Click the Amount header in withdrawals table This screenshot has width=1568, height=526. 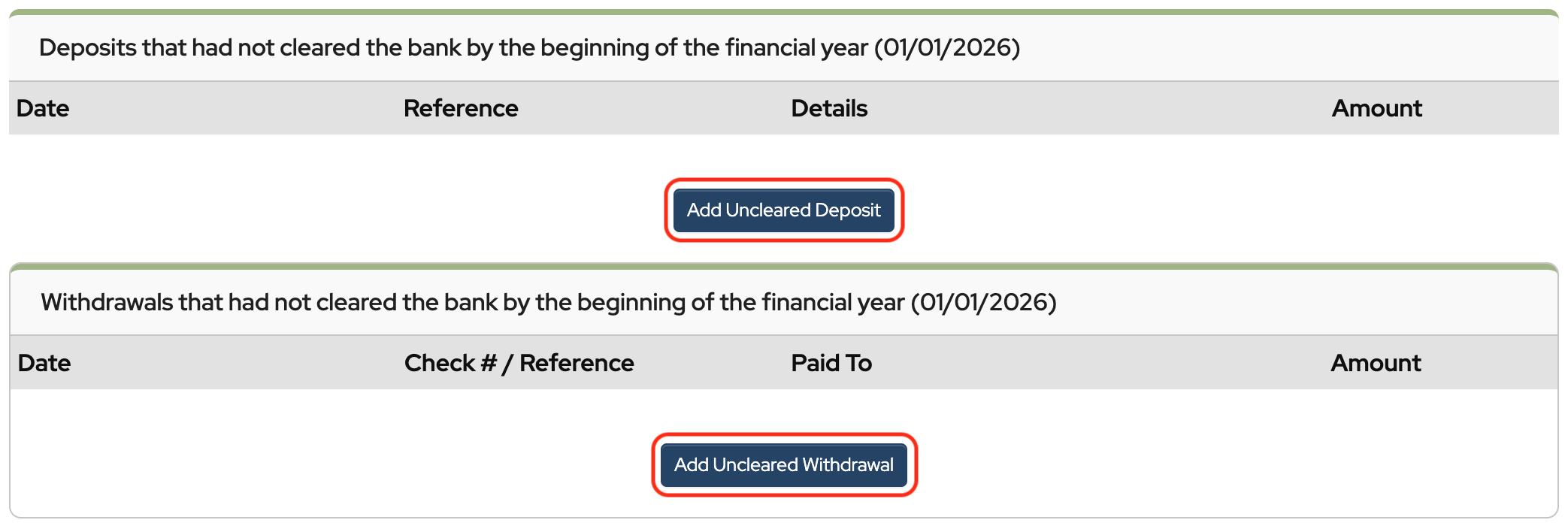pos(1376,363)
